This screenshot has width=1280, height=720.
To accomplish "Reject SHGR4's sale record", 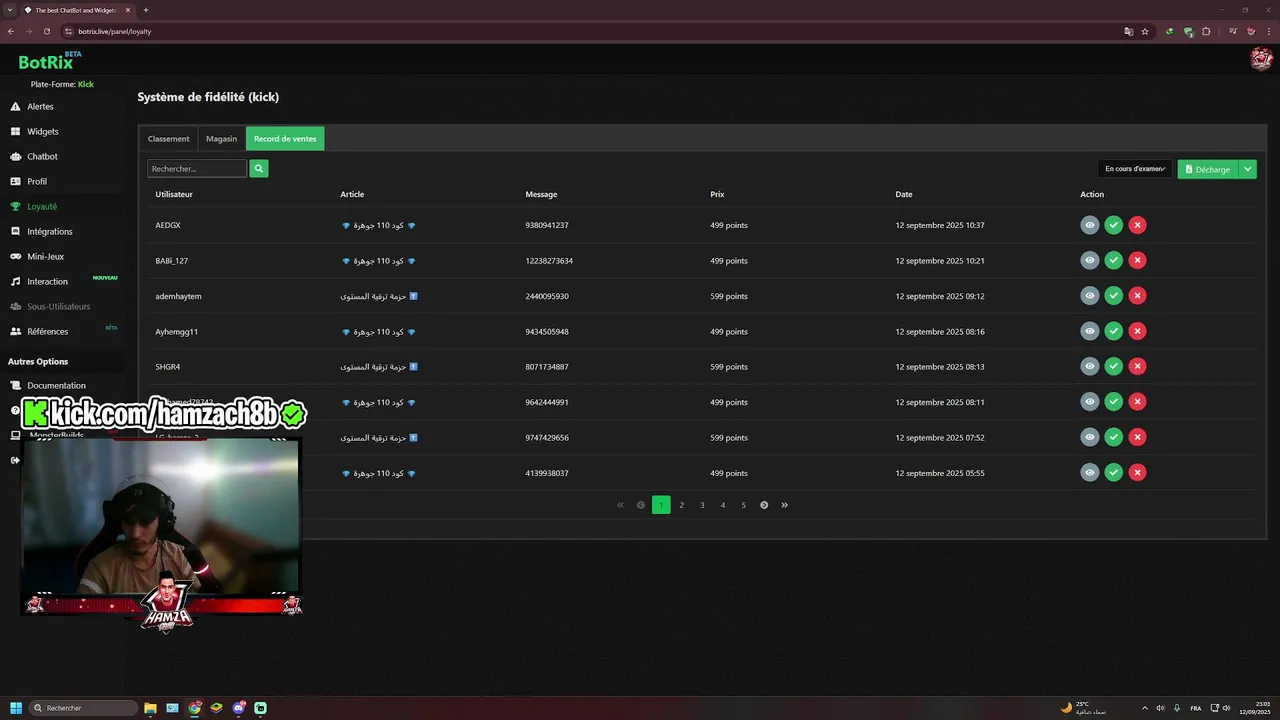I will [x=1137, y=366].
